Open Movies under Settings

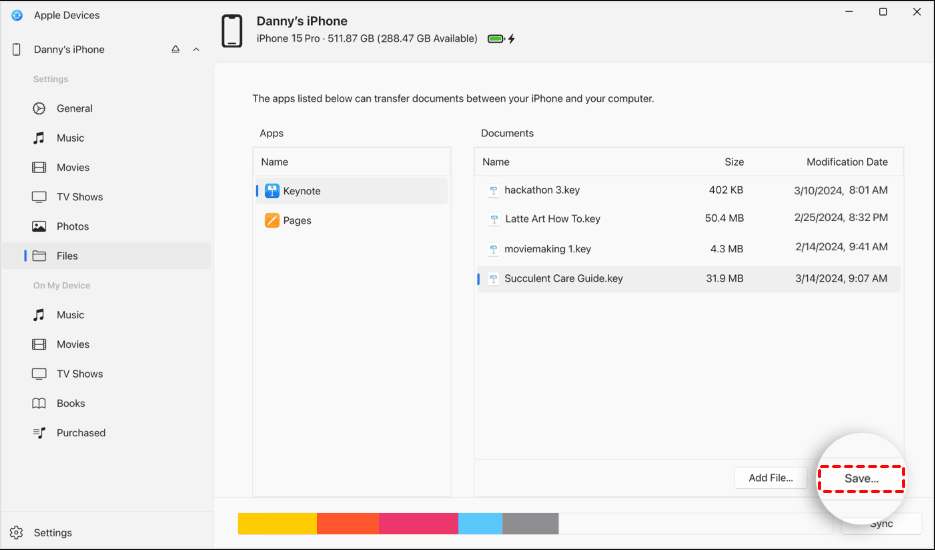(x=106, y=168)
